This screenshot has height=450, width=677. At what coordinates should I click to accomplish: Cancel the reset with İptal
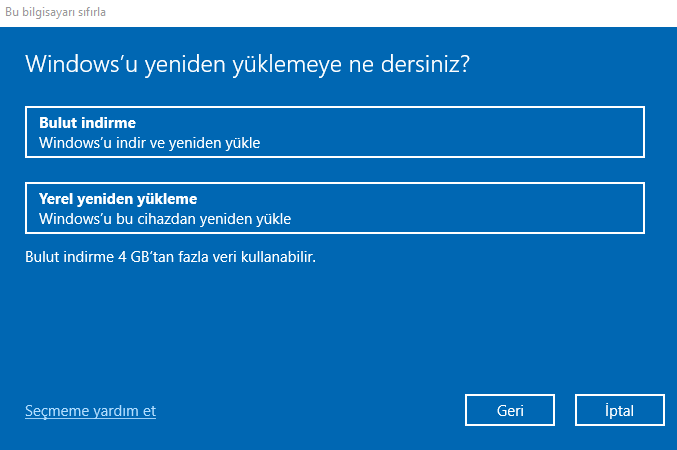point(619,410)
